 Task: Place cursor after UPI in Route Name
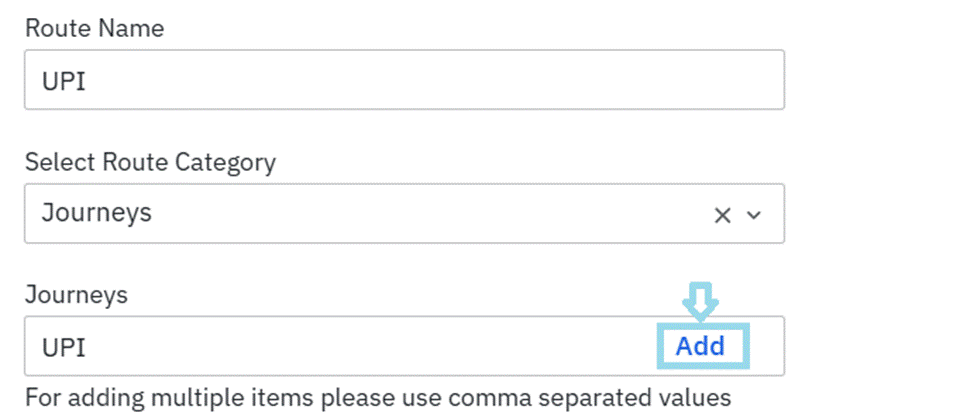point(88,81)
